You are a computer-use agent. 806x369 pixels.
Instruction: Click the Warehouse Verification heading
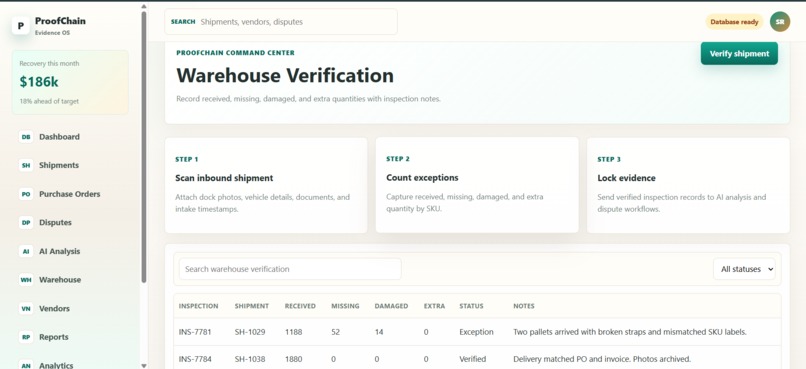tap(285, 76)
